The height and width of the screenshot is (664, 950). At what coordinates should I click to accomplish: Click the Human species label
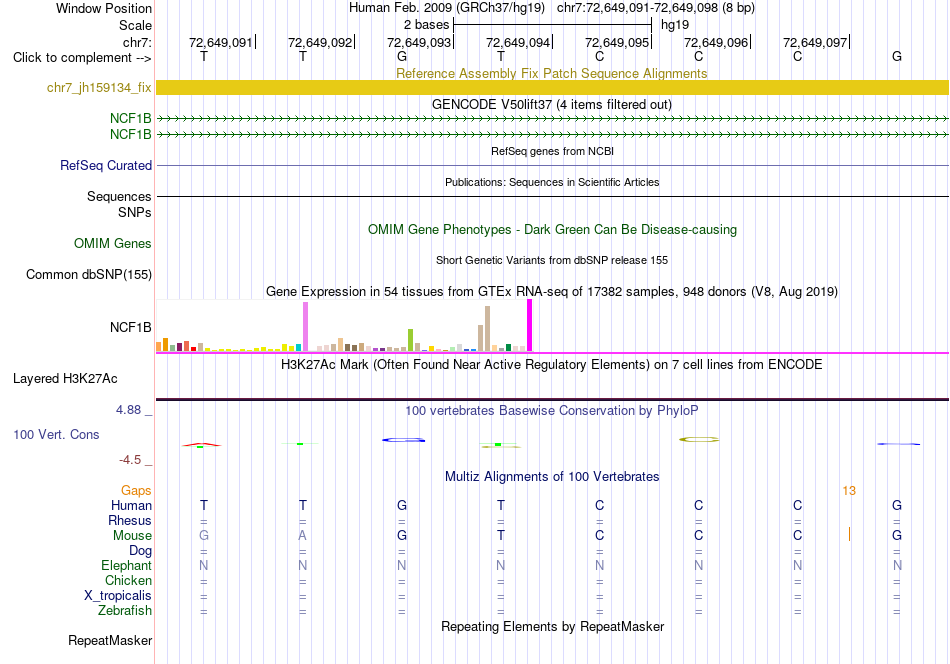[131, 505]
